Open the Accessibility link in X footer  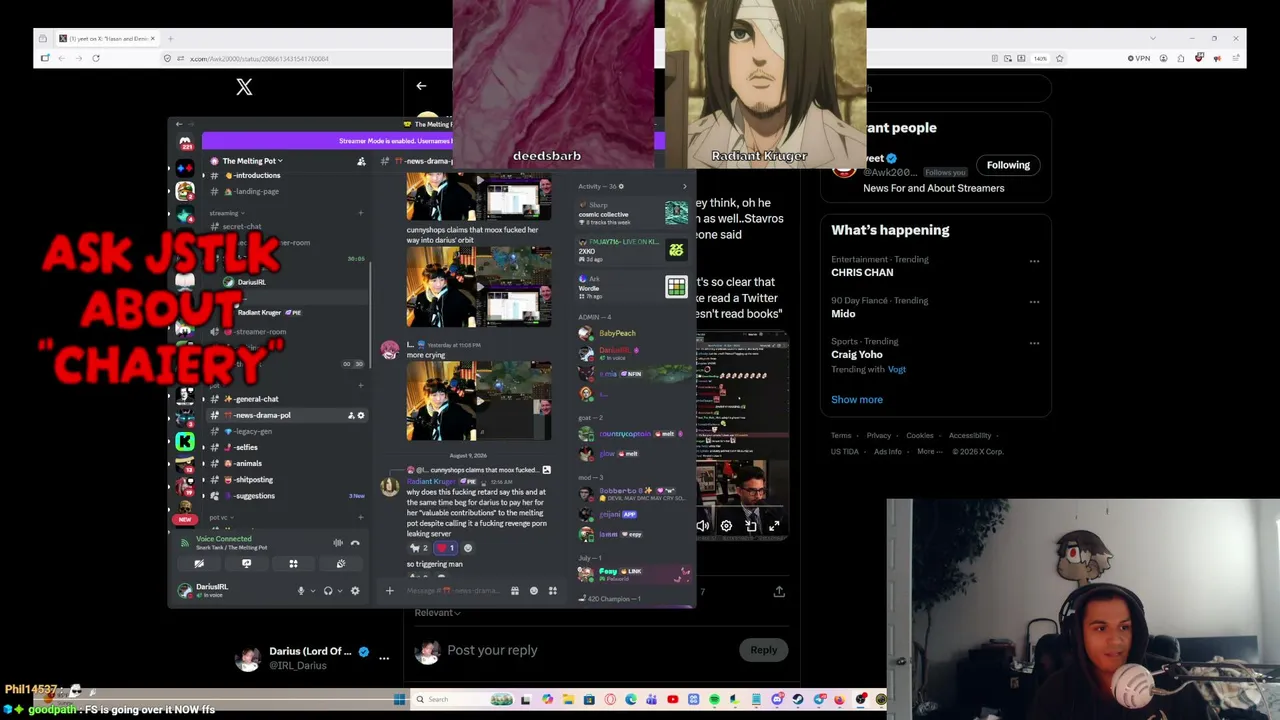tap(970, 435)
